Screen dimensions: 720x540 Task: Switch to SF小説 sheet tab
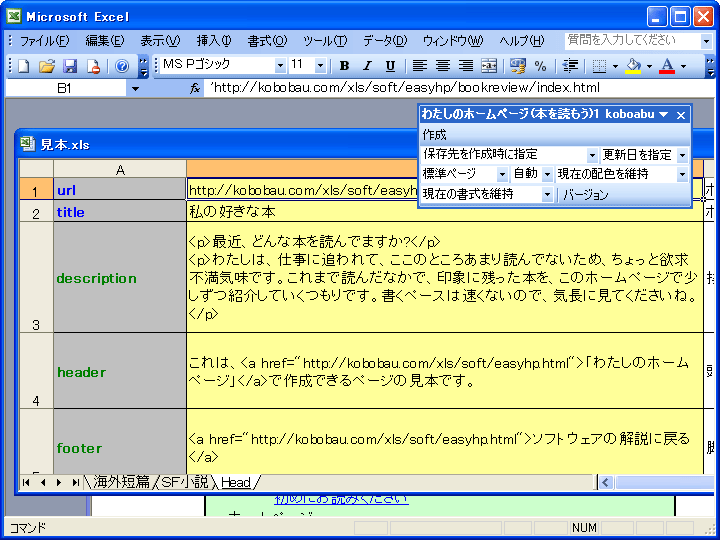point(185,482)
